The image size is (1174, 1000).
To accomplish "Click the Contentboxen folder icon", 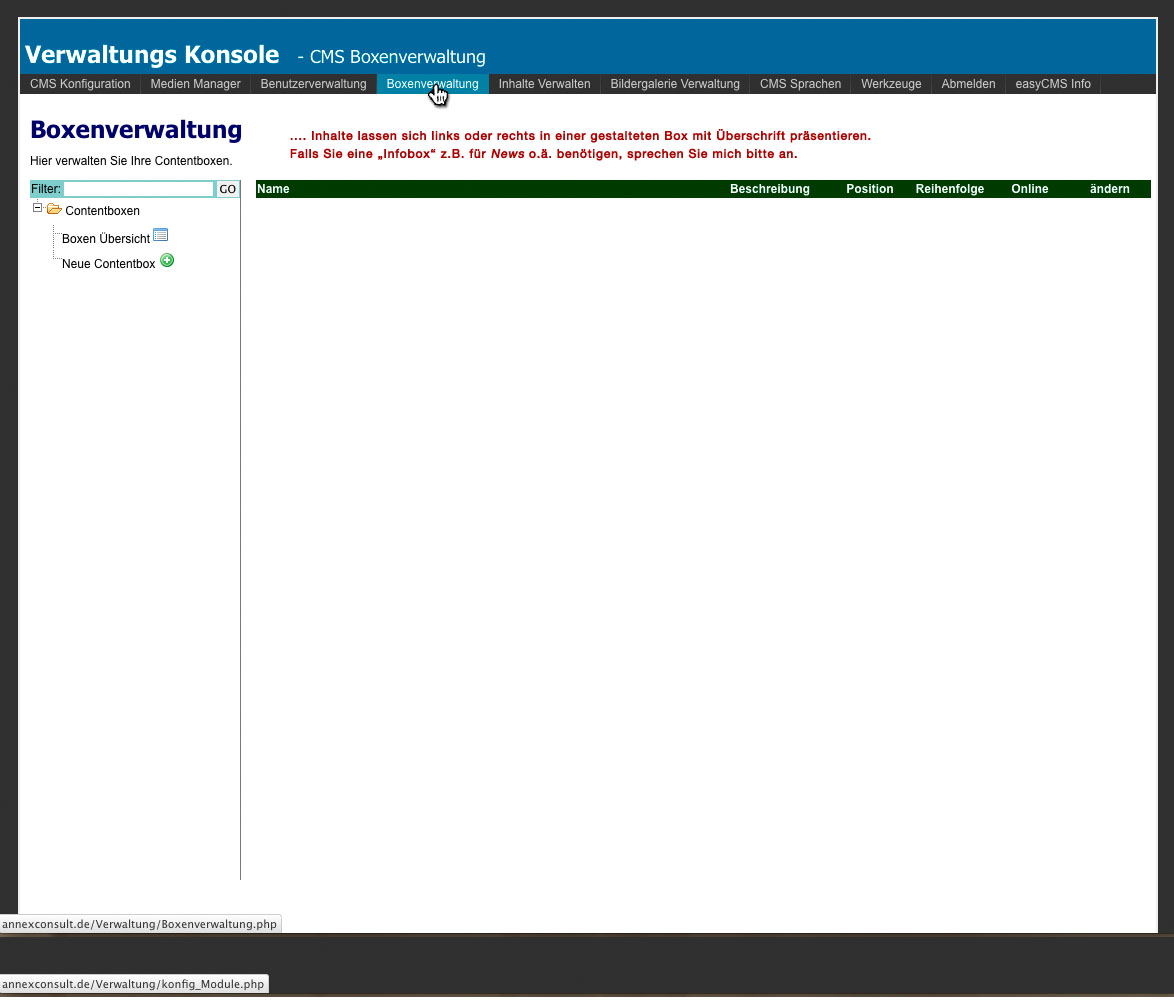I will point(54,209).
